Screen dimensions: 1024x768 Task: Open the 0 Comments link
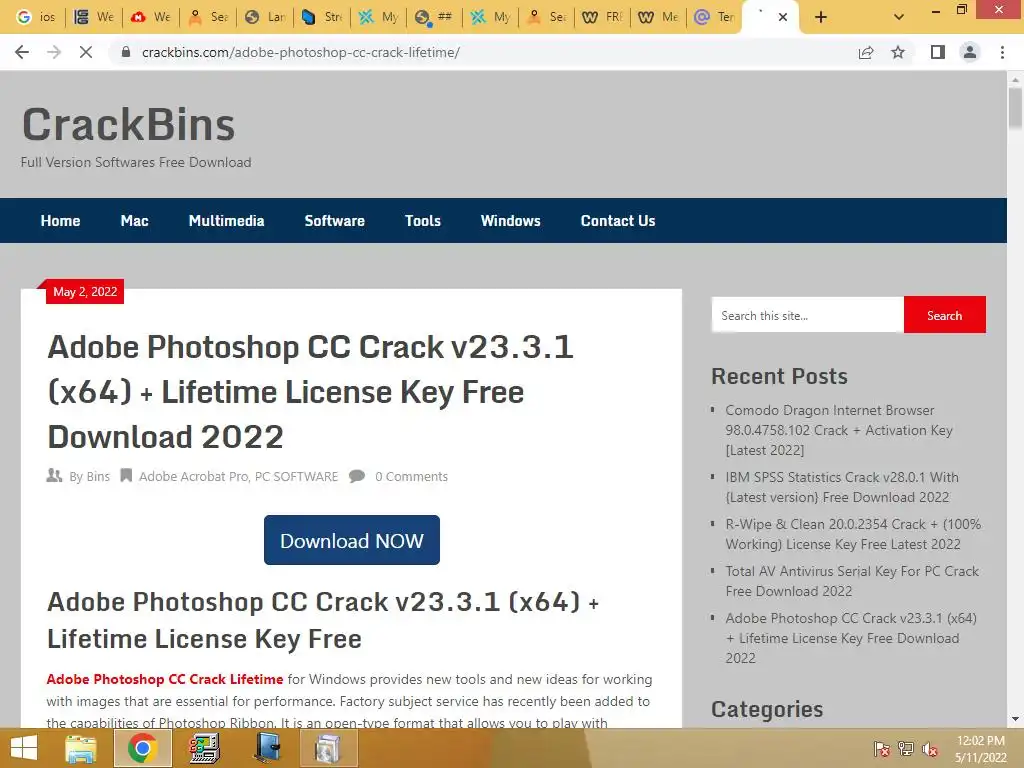click(x=411, y=476)
